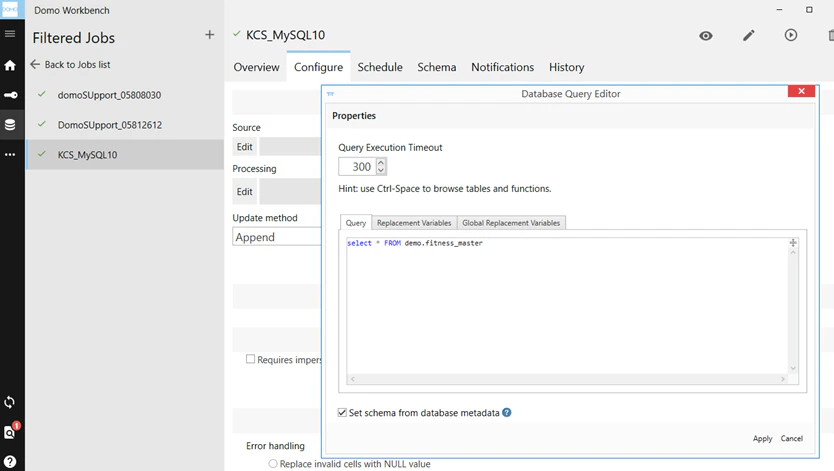The height and width of the screenshot is (471, 834).
Task: Increase Query Execution Timeout value
Action: click(381, 162)
